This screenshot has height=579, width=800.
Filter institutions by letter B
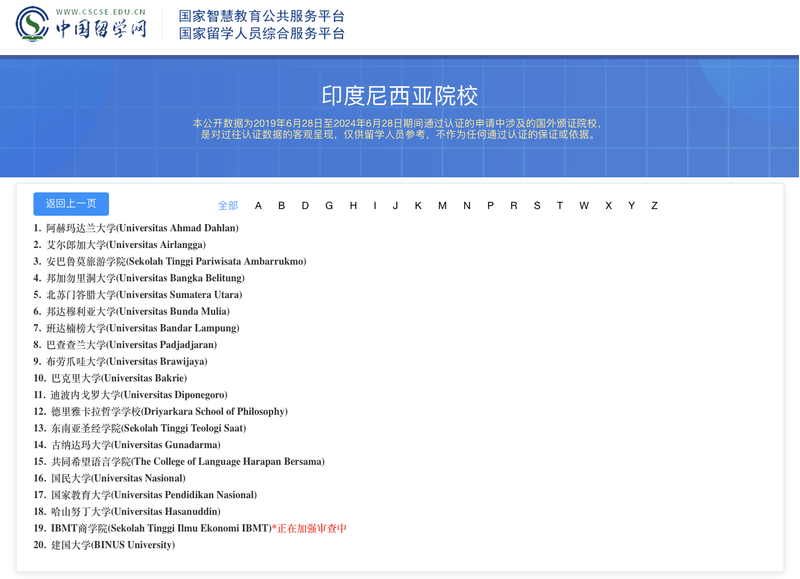tap(281, 206)
